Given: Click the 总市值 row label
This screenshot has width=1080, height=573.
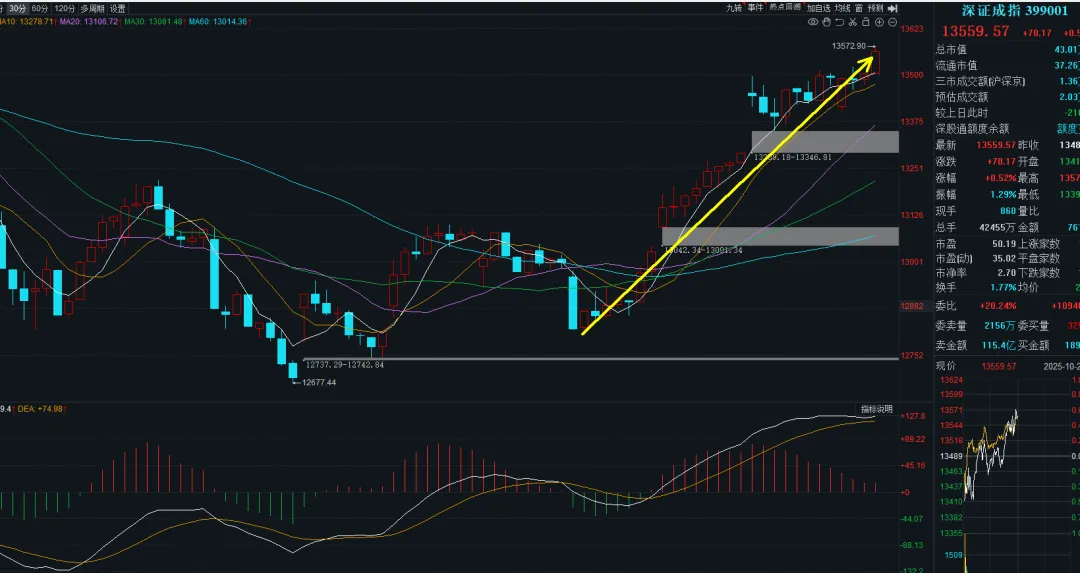Looking at the screenshot, I should [951, 50].
